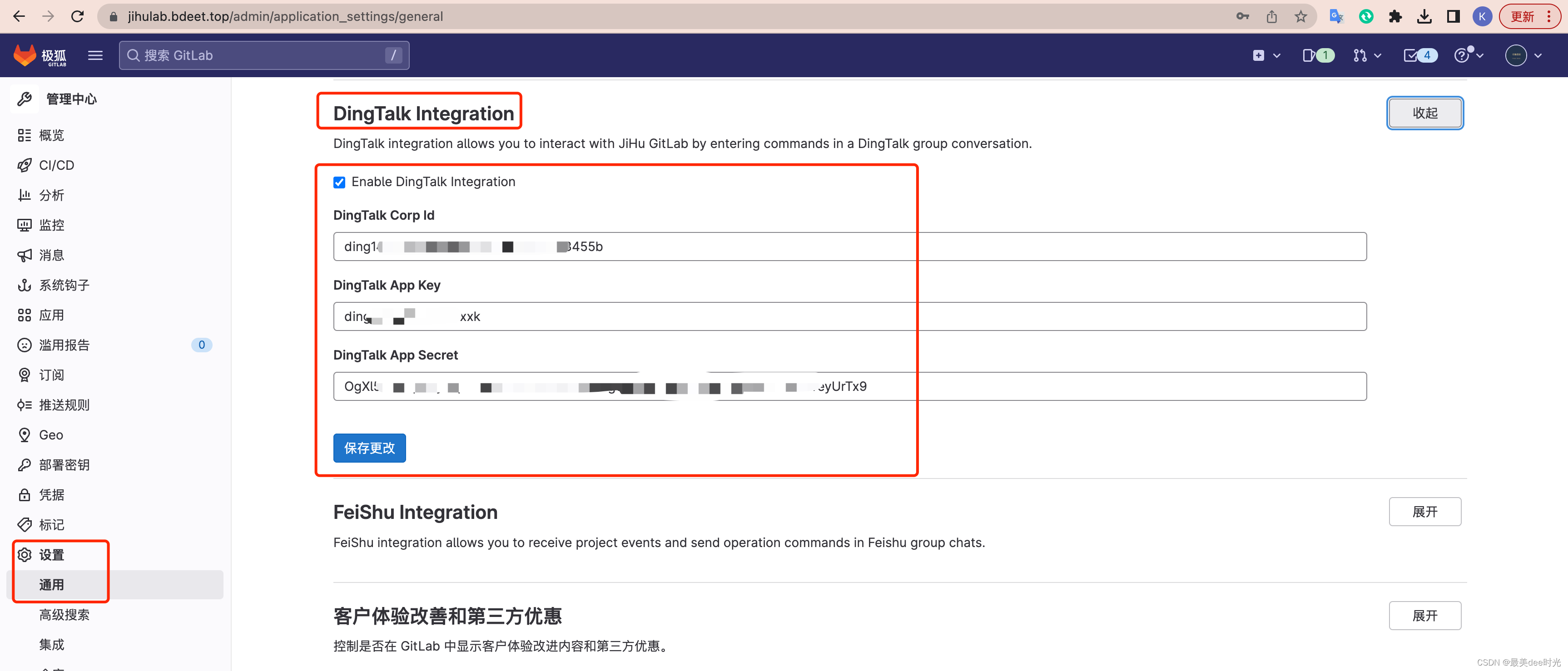The width and height of the screenshot is (1568, 671).
Task: Open 滥用报告 abuse reports menu item
Action: point(114,345)
